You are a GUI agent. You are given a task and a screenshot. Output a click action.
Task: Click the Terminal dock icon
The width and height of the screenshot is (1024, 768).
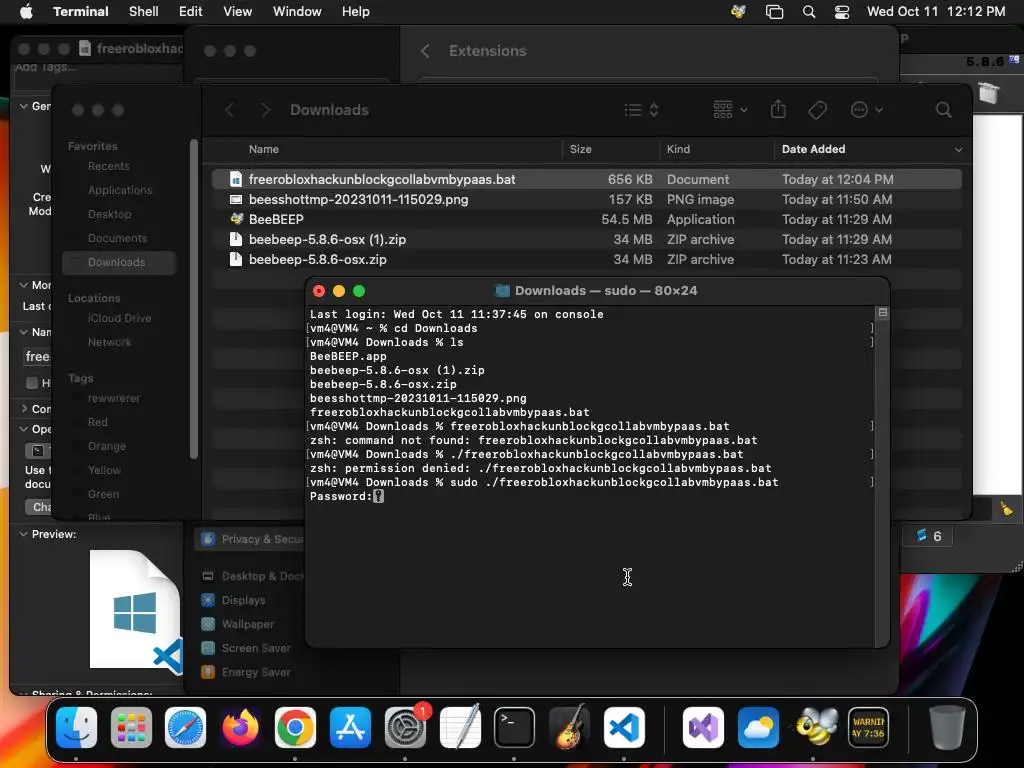(x=514, y=728)
